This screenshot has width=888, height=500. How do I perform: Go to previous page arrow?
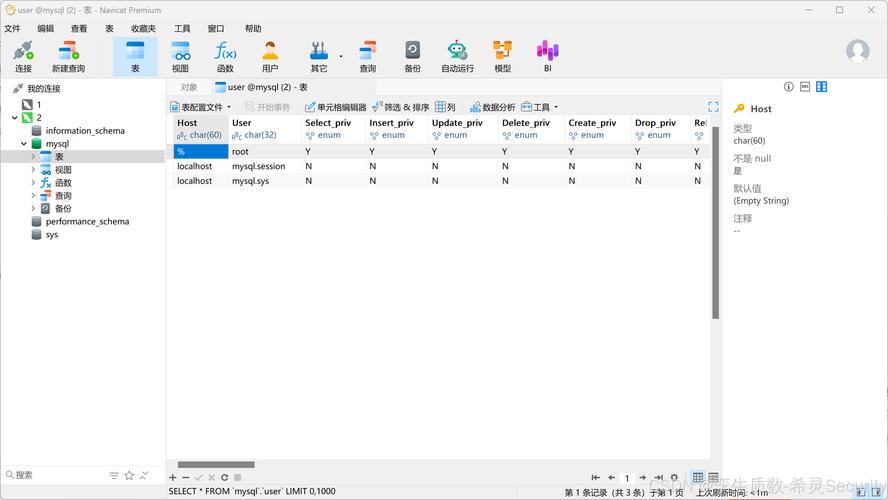point(611,477)
